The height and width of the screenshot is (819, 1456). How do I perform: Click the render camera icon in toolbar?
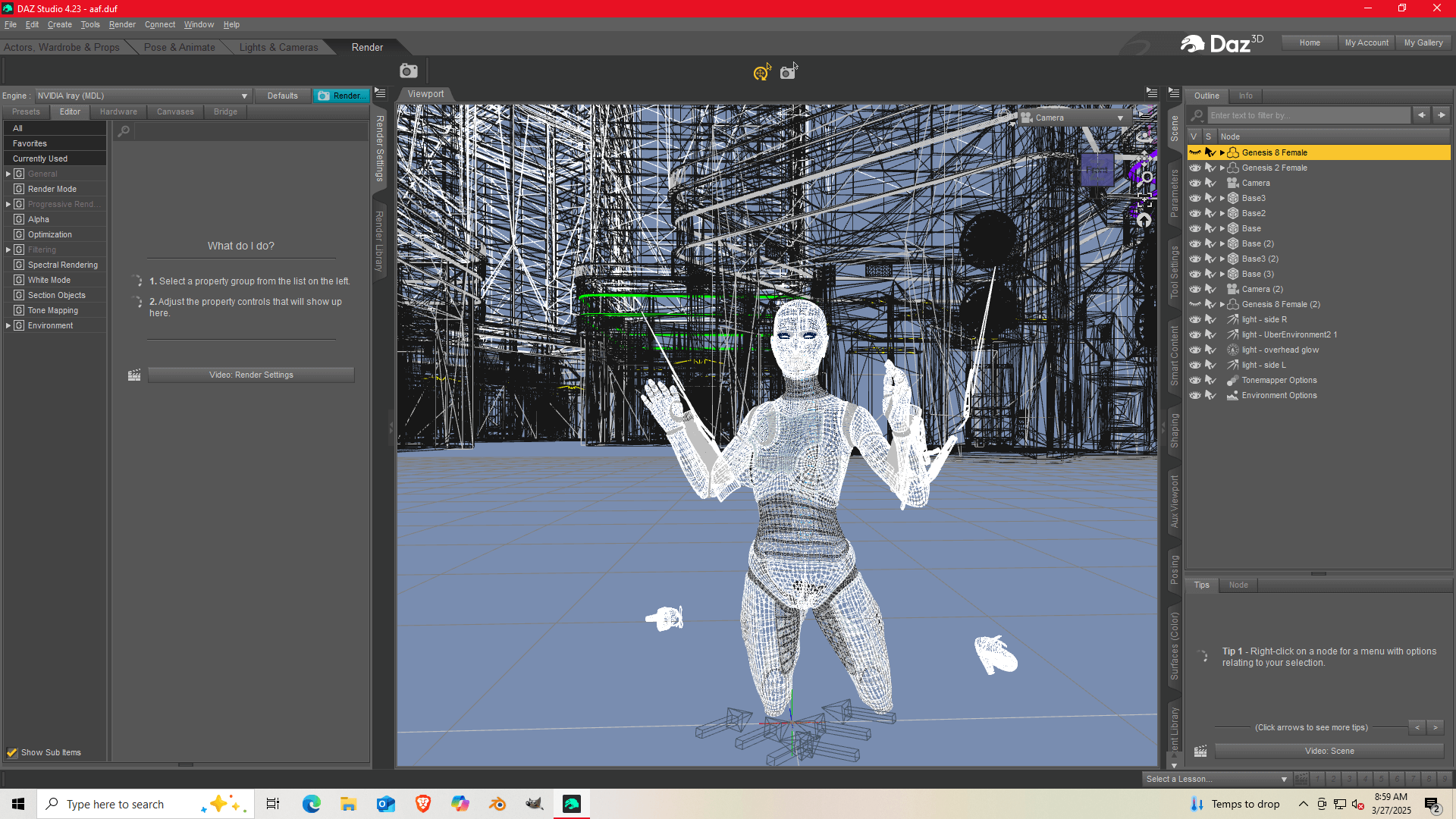tap(409, 71)
